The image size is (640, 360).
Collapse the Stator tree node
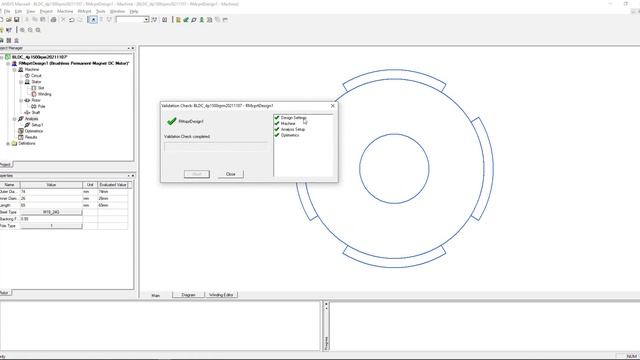(21, 82)
